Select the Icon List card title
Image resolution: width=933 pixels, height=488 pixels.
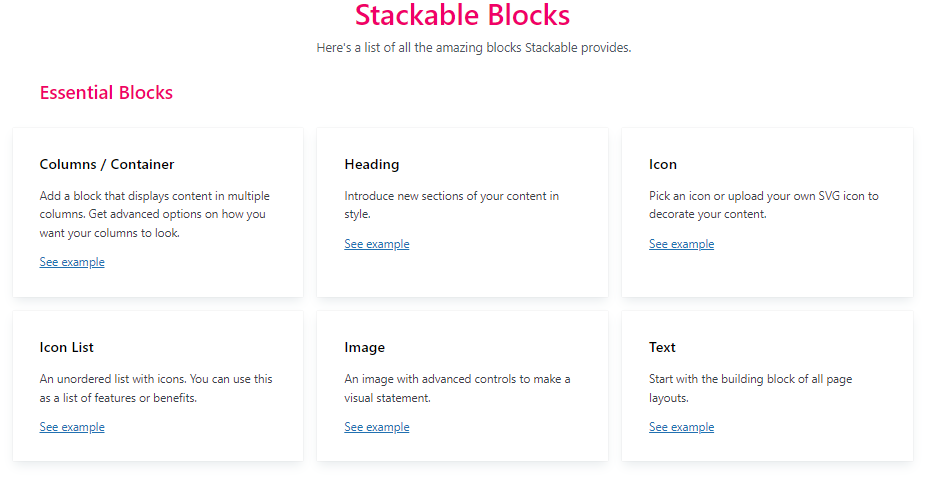(67, 347)
